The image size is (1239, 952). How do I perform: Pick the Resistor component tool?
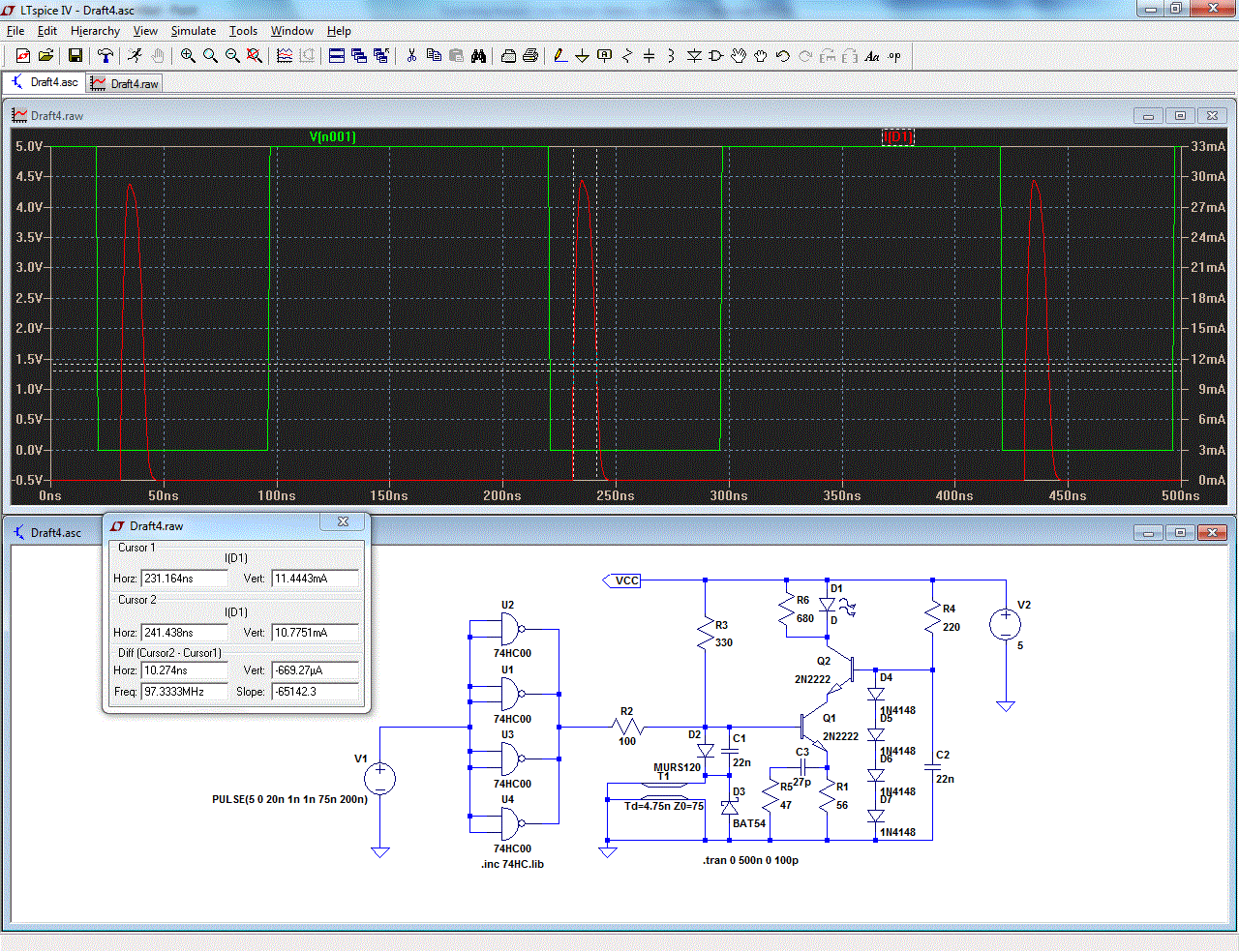626,56
